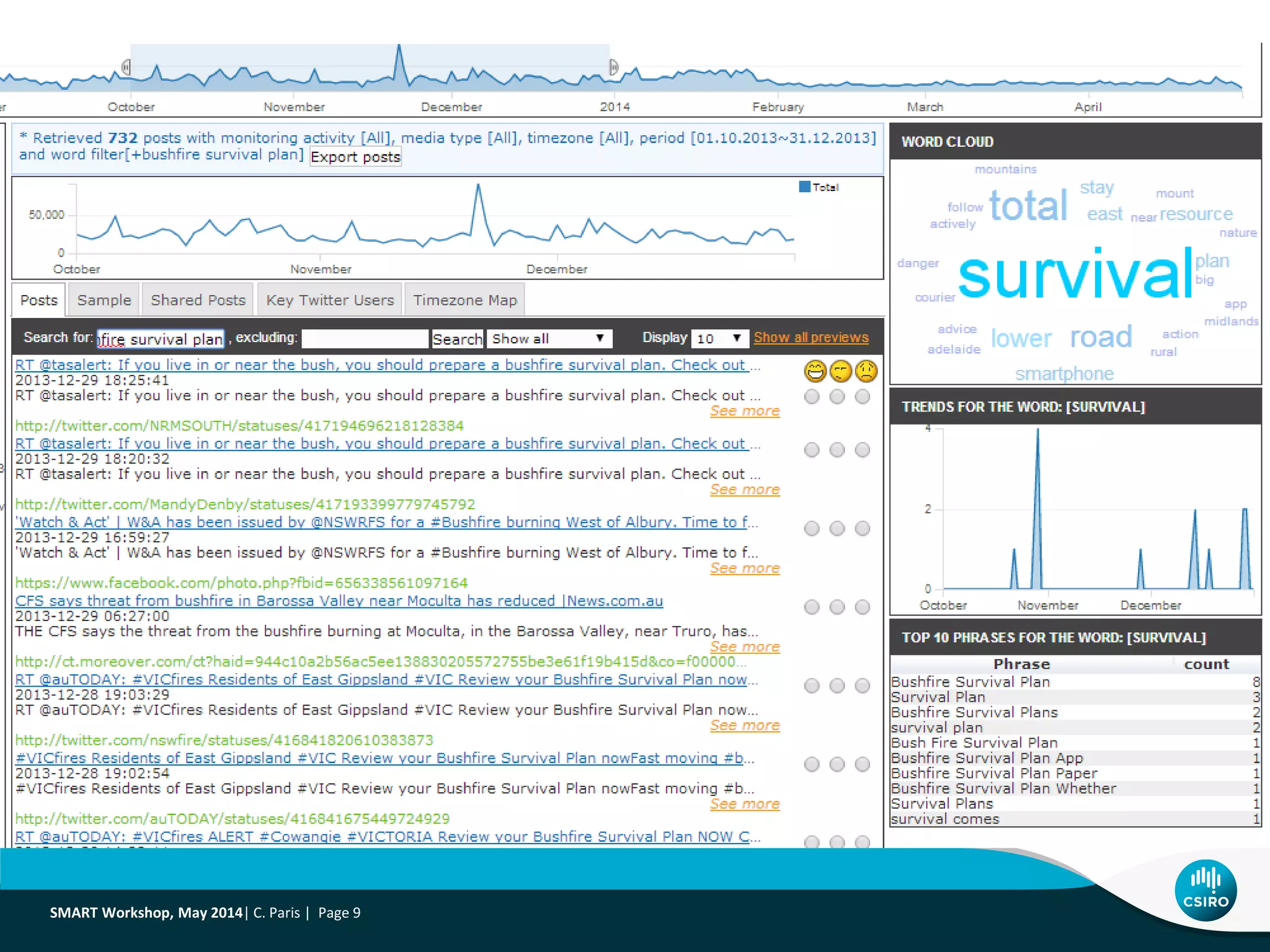
Task: Click the neutral smirk sentiment icon
Action: [x=841, y=371]
